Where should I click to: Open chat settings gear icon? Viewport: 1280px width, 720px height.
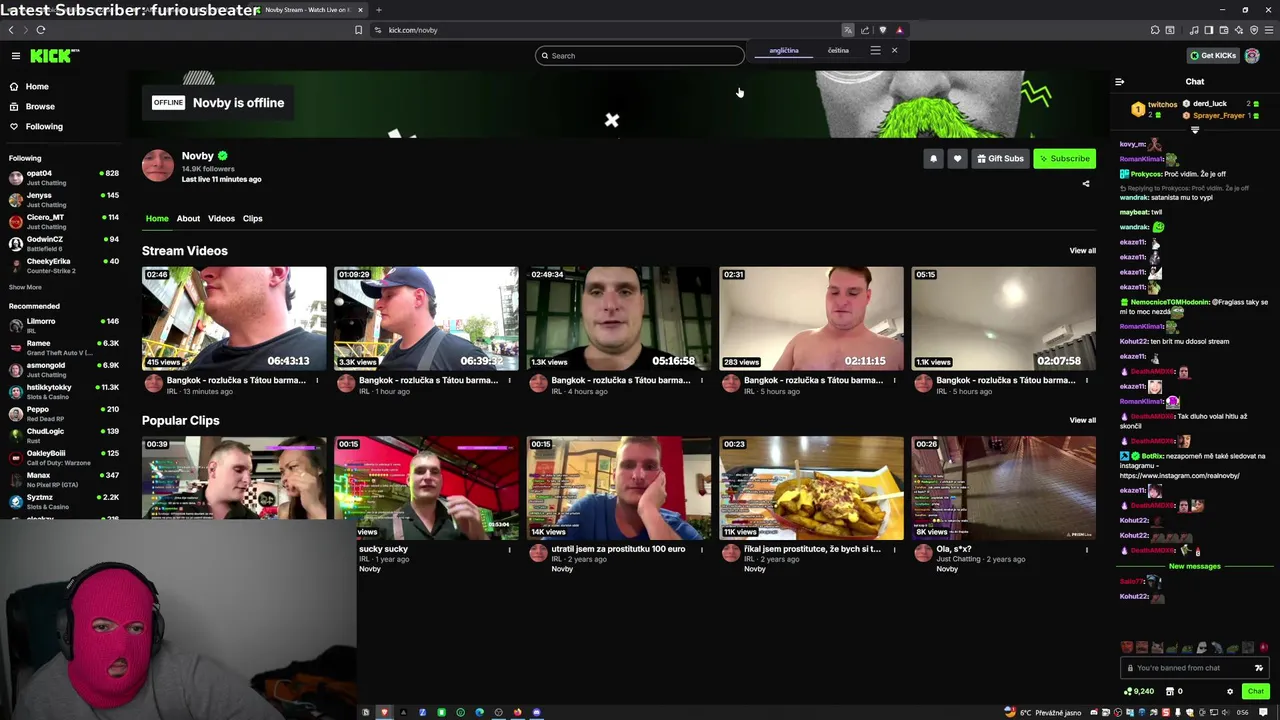1230,691
